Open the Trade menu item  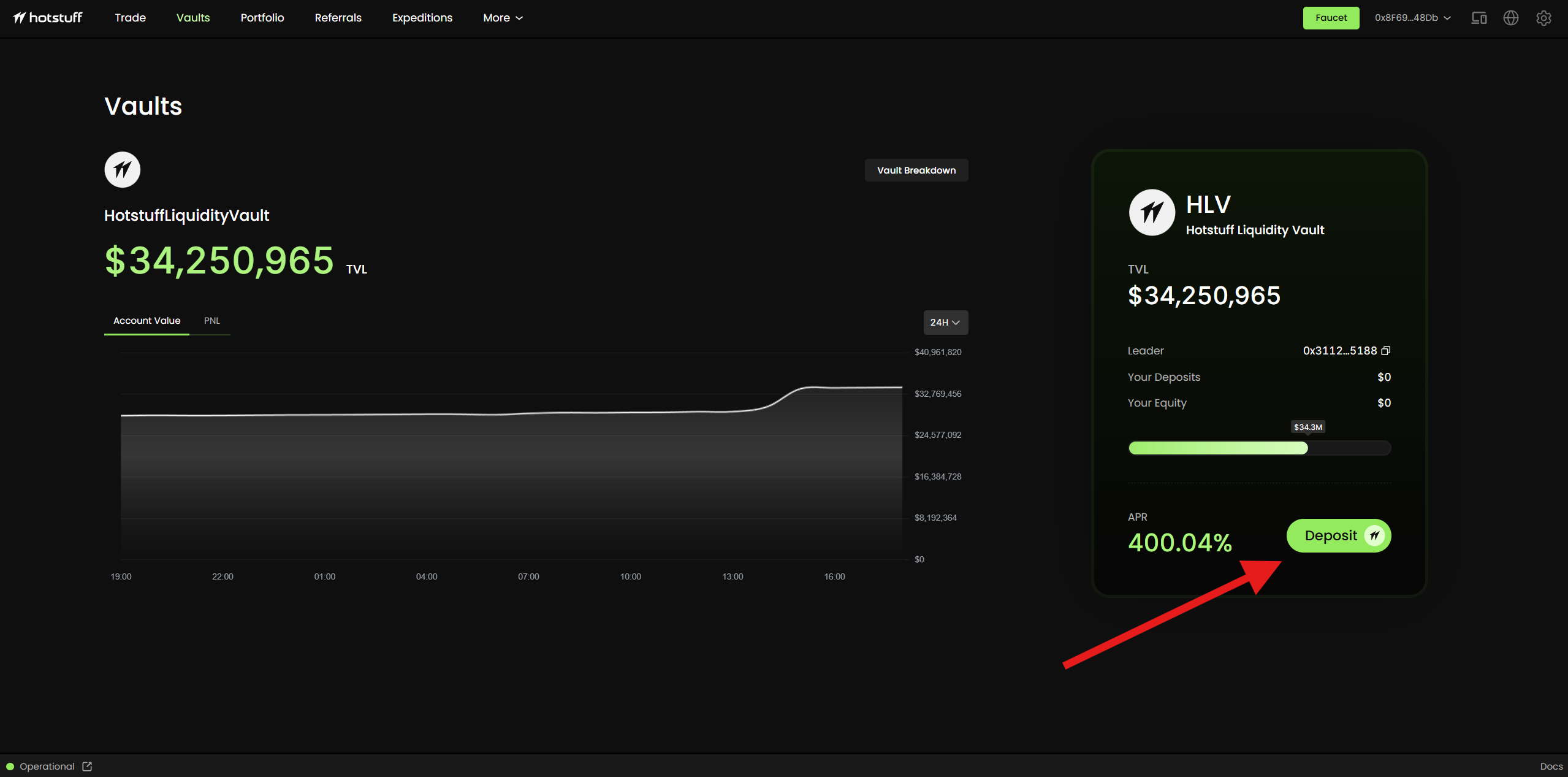tap(130, 18)
